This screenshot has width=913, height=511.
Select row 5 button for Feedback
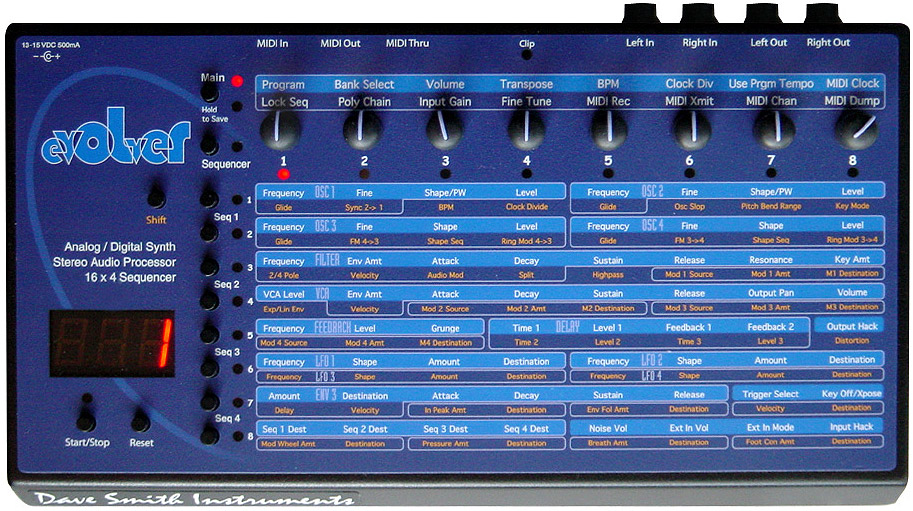(x=209, y=335)
